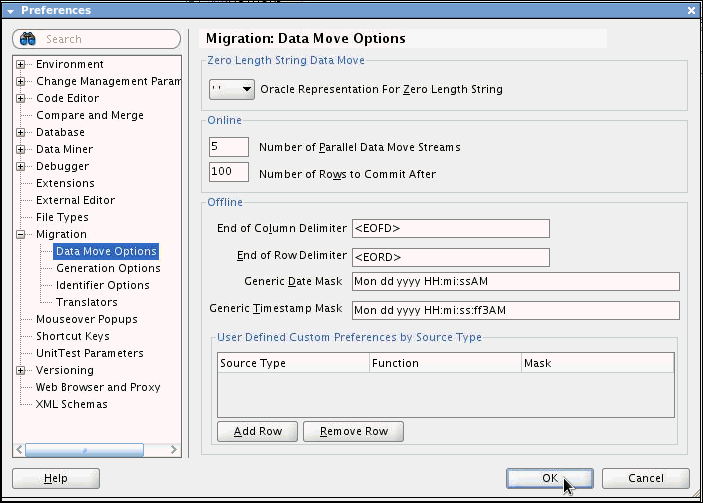The height and width of the screenshot is (503, 703).
Task: Click the Generic Date Mask field
Action: 515,281
